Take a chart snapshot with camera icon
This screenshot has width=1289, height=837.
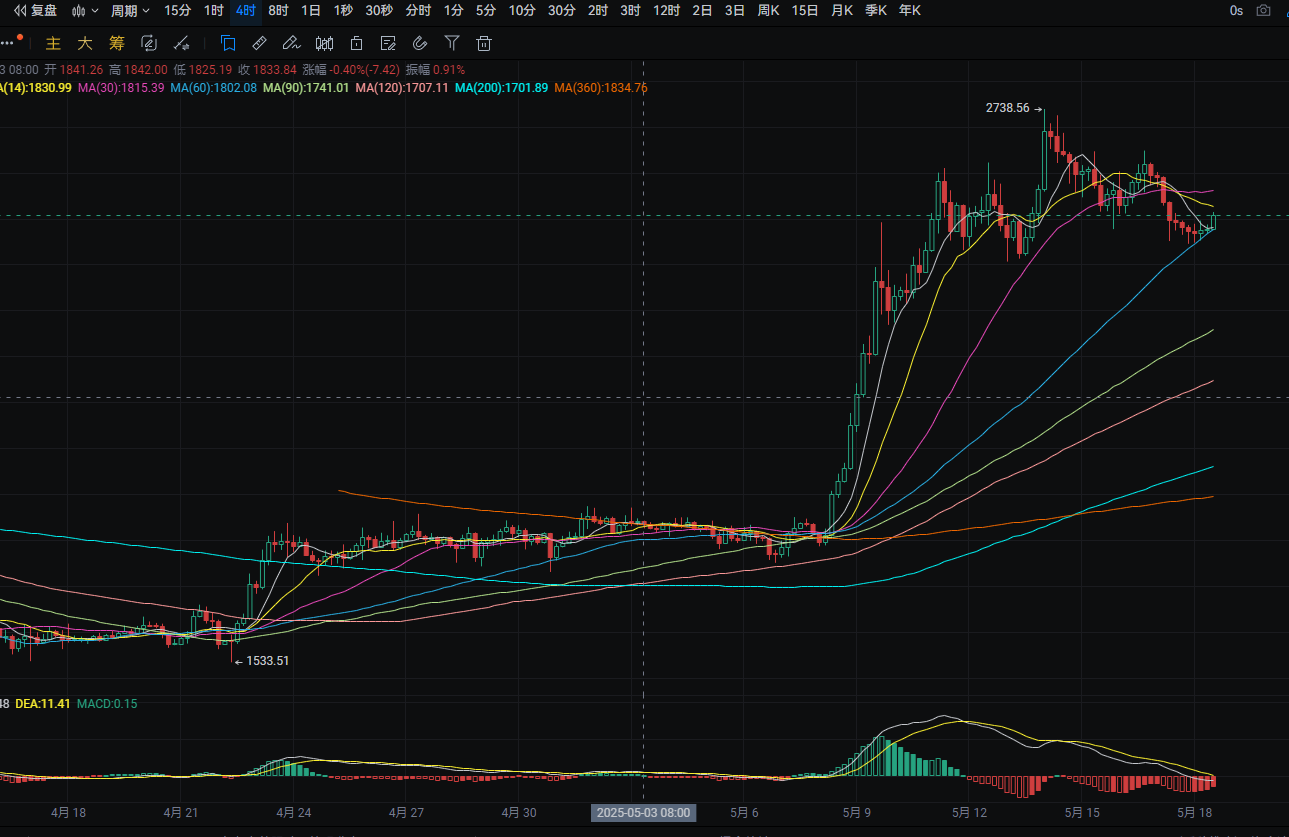click(x=1264, y=11)
